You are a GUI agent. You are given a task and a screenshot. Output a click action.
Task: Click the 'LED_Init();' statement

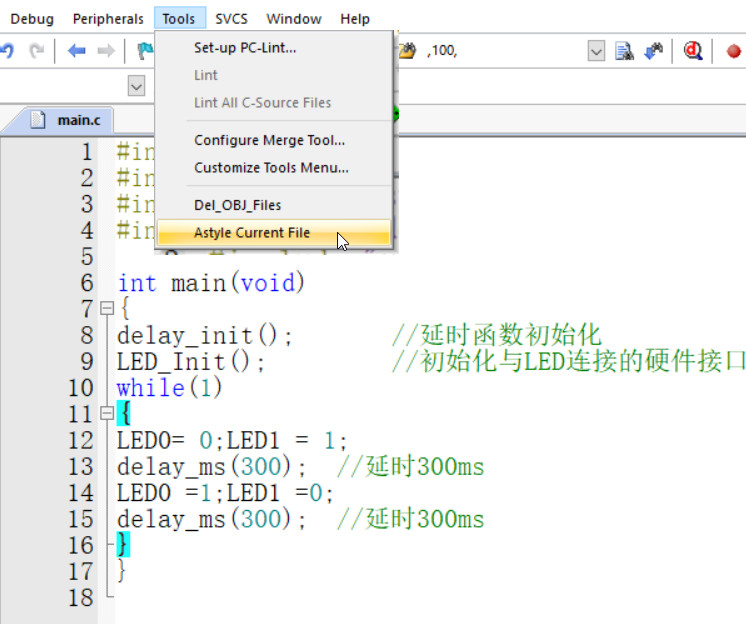pyautogui.click(x=191, y=361)
